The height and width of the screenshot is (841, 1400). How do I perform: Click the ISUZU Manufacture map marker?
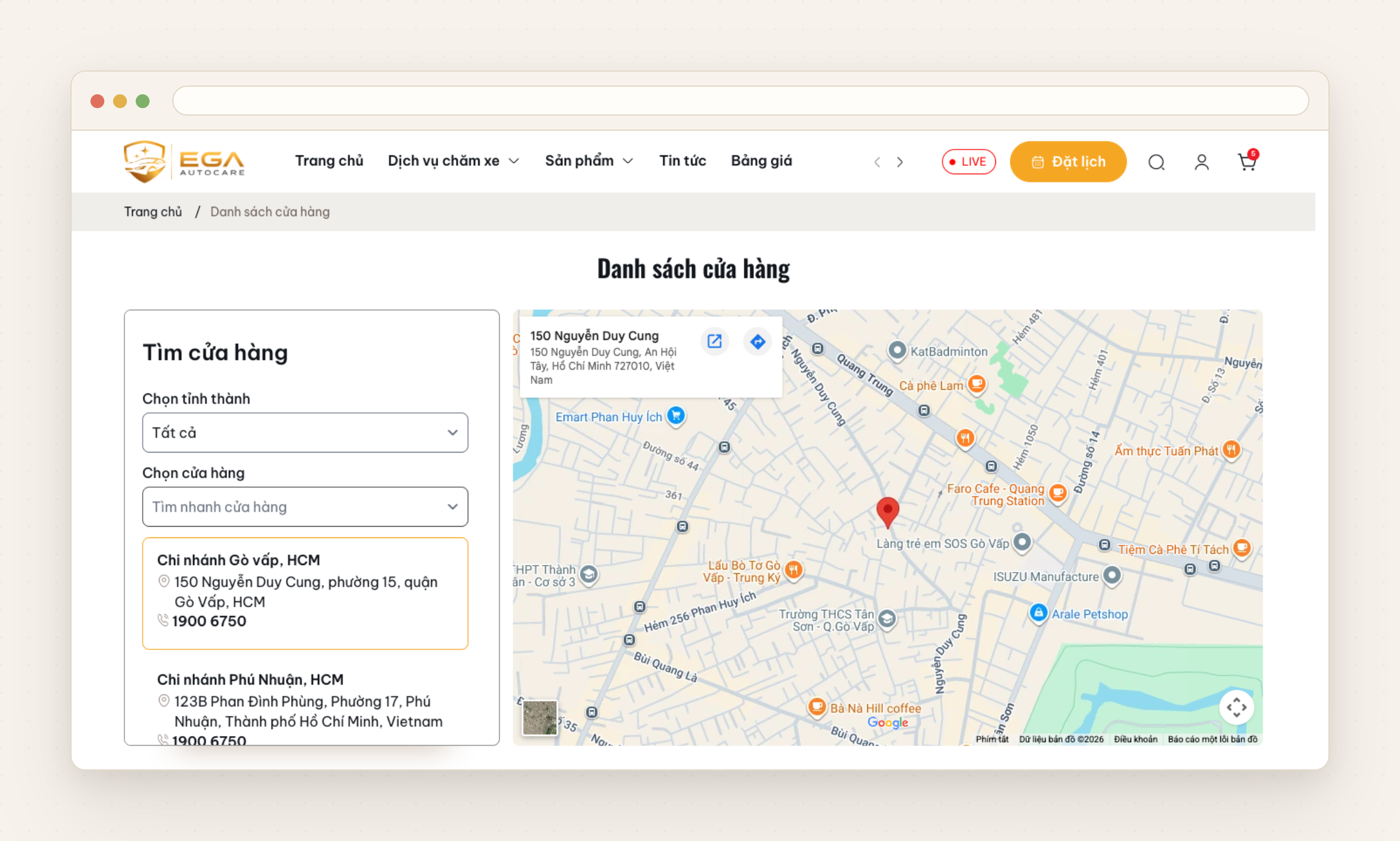pos(1112,575)
